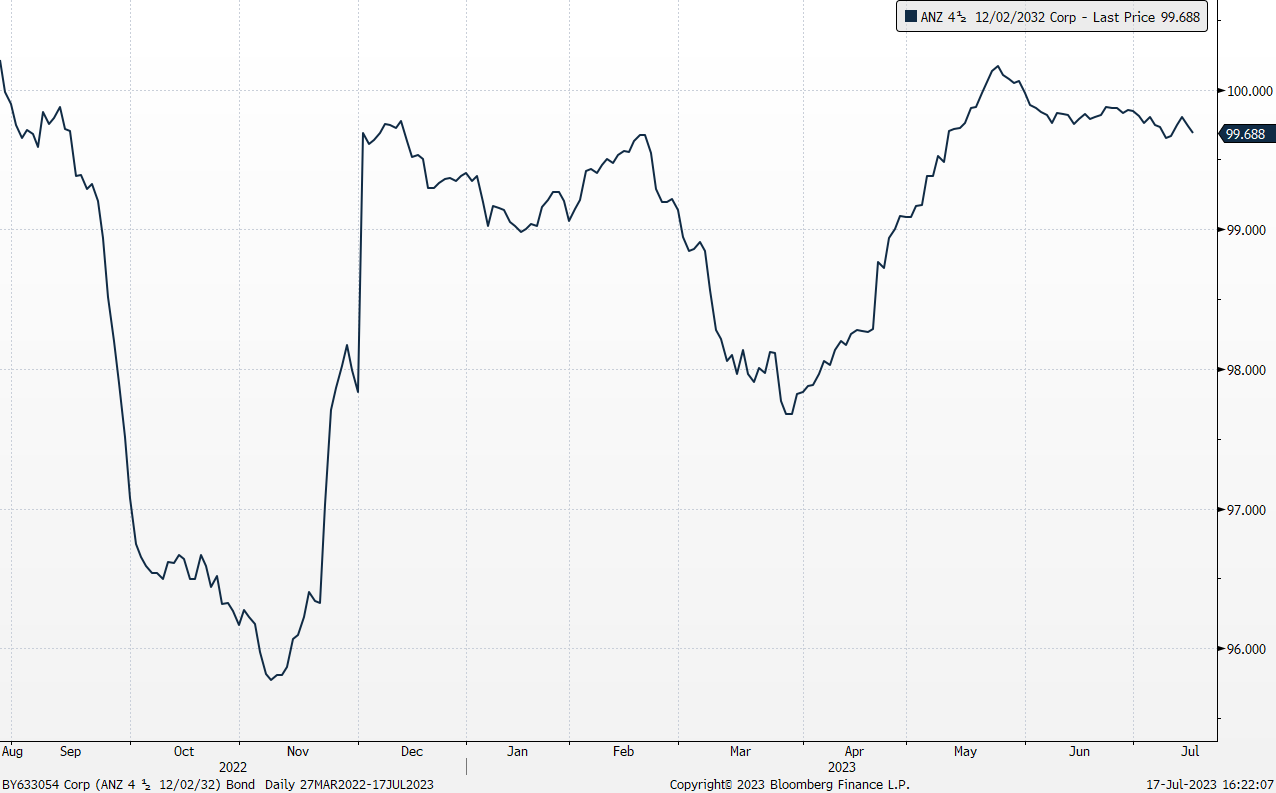
Task: Click the 96.000 y-axis label
Action: (1247, 650)
